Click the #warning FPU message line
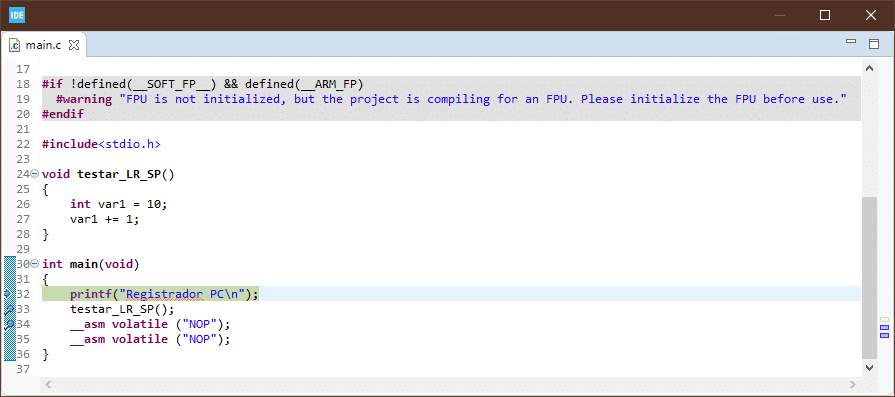Screen dimensions: 895x397 pos(451,99)
